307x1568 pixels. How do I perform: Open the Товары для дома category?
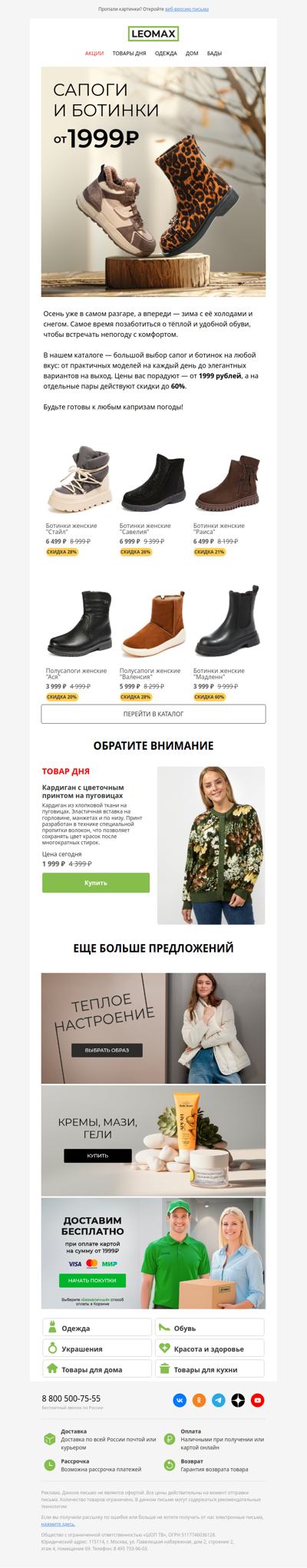97,1368
